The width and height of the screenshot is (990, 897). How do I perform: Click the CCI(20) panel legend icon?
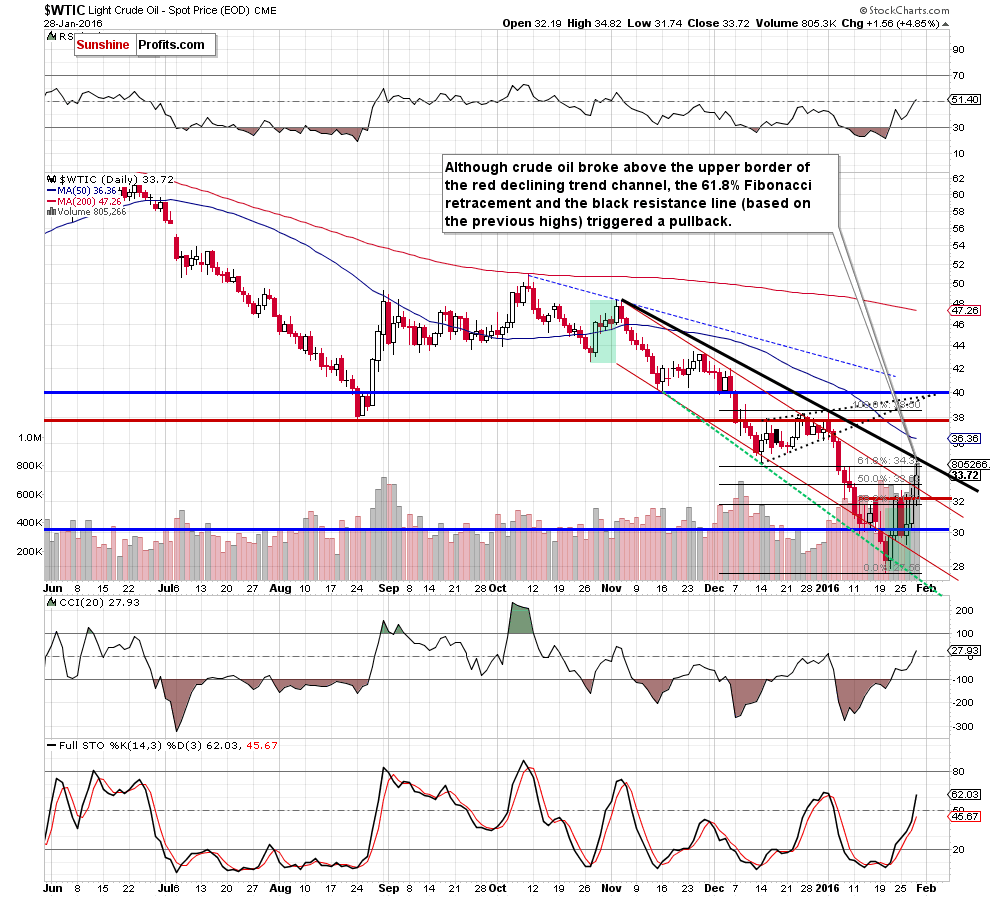[52, 602]
